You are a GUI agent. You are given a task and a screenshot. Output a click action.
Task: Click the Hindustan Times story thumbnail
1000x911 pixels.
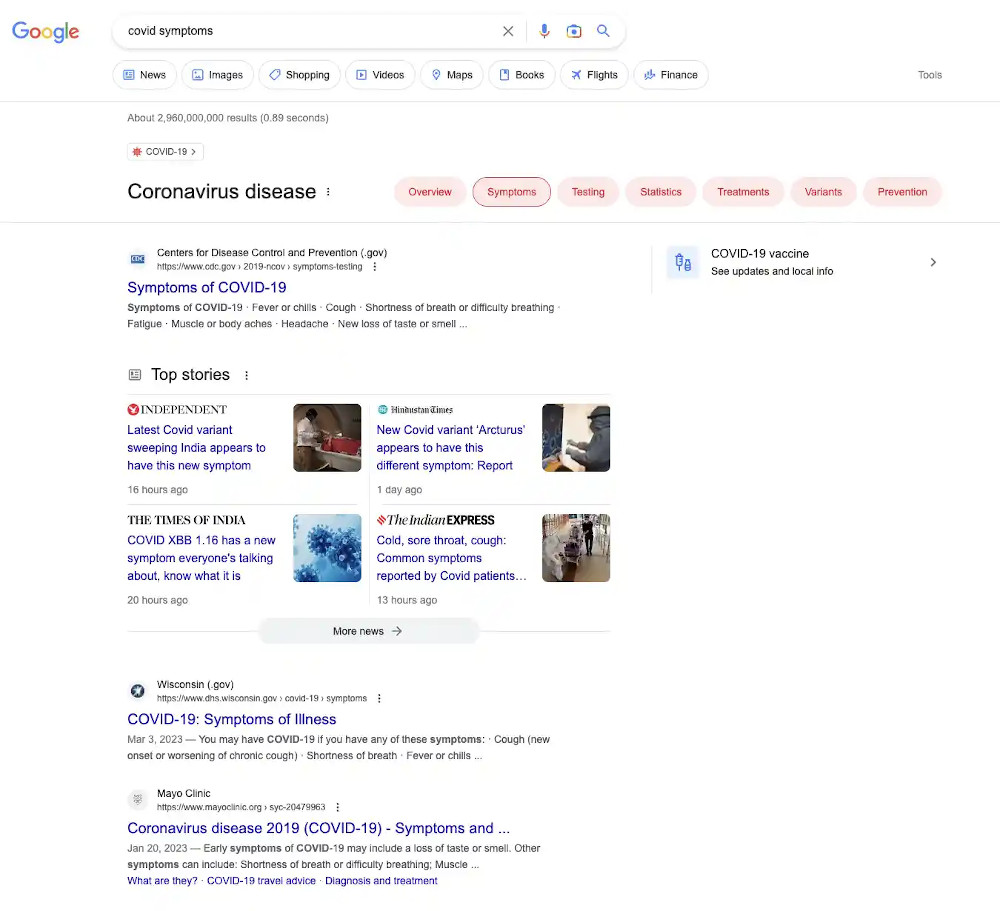click(x=576, y=438)
